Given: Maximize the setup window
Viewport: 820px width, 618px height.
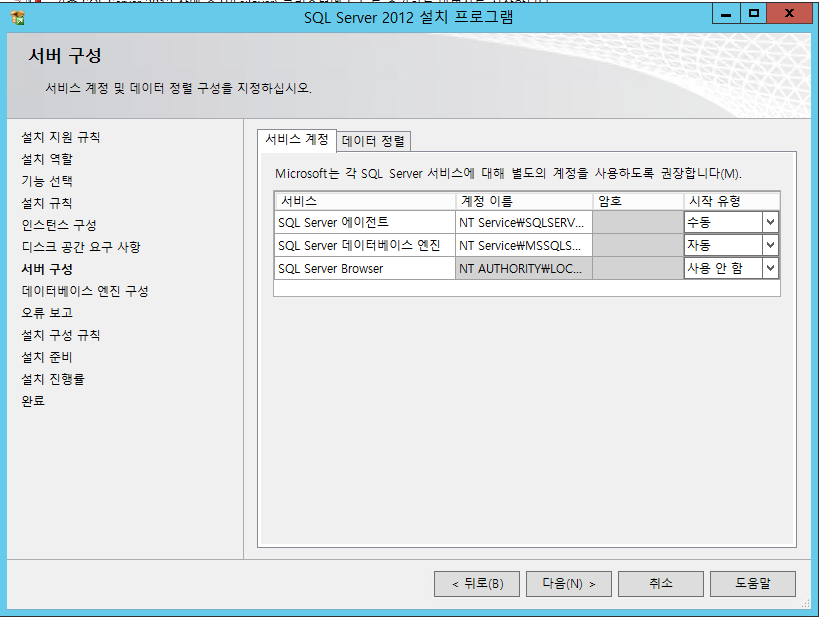Looking at the screenshot, I should (x=754, y=14).
